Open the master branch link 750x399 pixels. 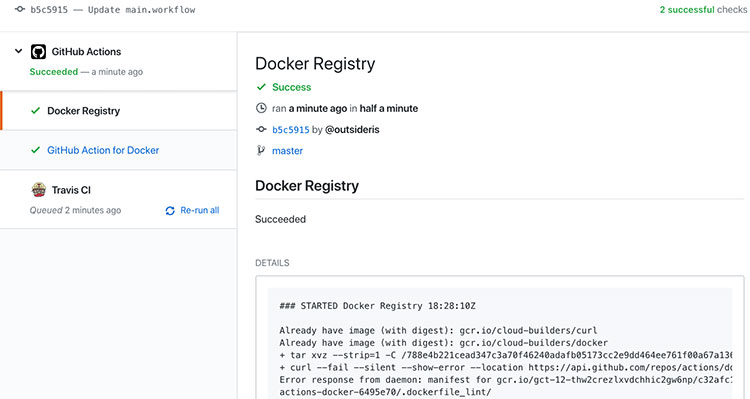(x=287, y=151)
